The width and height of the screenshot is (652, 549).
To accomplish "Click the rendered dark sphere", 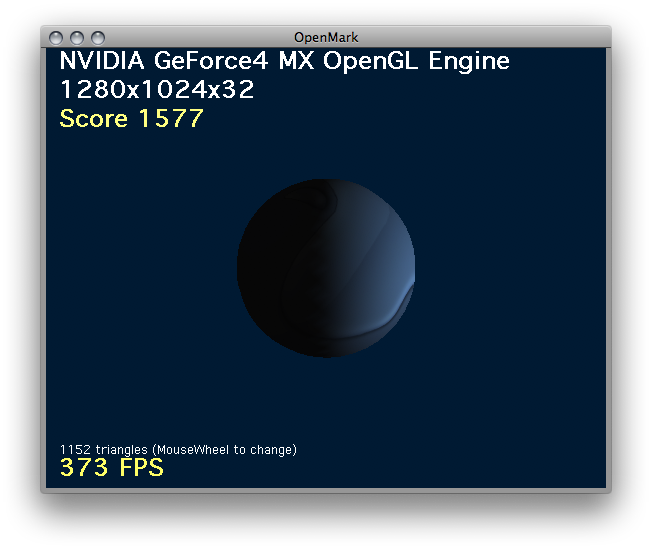I will point(326,268).
